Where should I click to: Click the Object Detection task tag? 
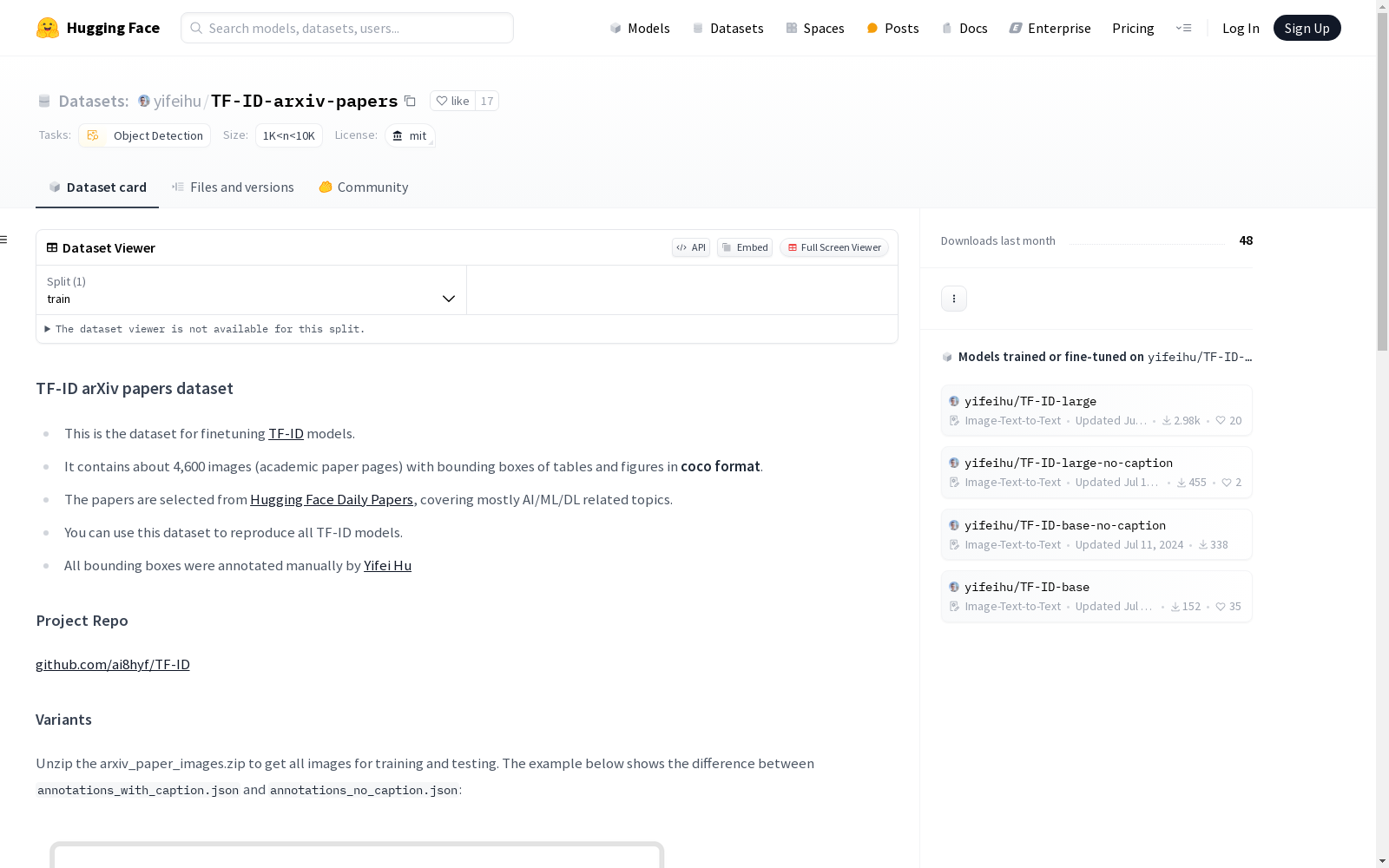pos(144,135)
